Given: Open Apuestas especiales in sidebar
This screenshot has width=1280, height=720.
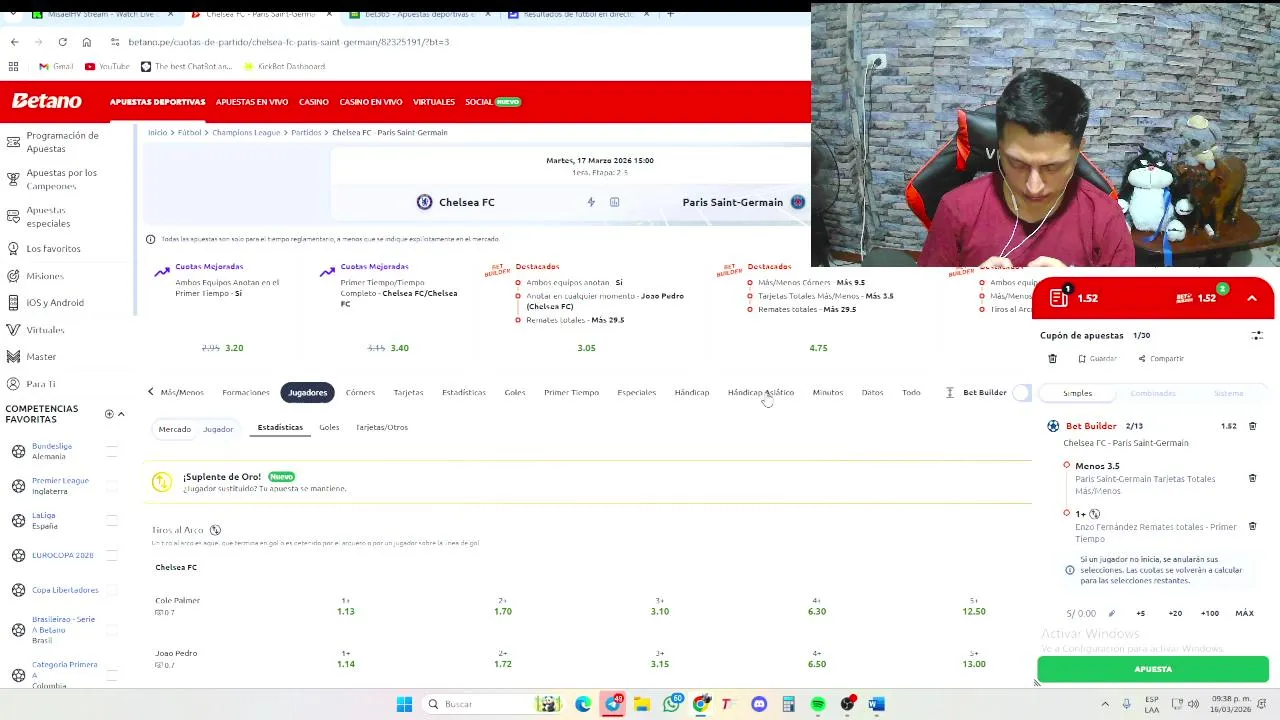Looking at the screenshot, I should (x=48, y=216).
